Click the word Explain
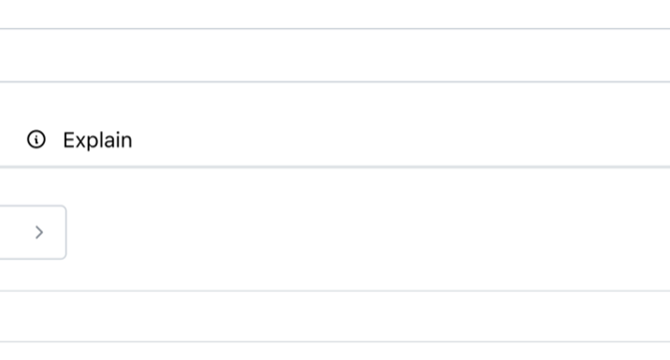 point(97,140)
